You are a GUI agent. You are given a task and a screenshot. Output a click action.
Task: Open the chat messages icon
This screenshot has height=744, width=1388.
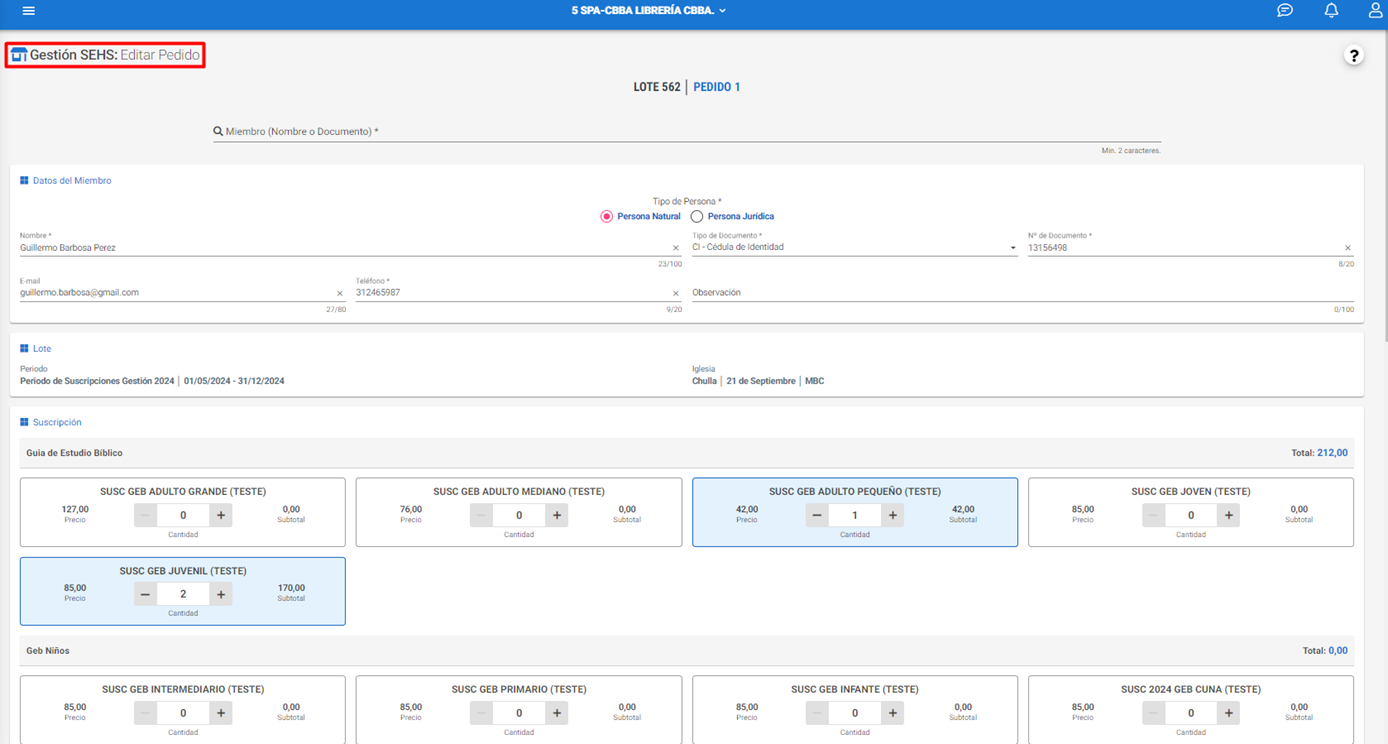point(1285,11)
